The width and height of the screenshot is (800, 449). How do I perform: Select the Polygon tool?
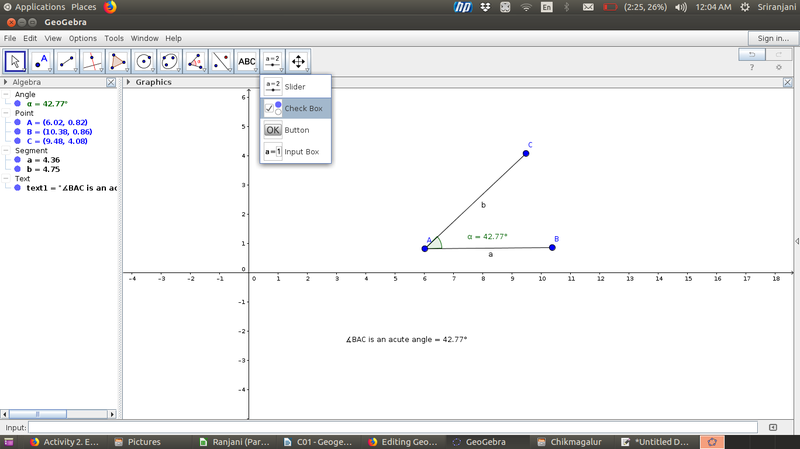[118, 61]
